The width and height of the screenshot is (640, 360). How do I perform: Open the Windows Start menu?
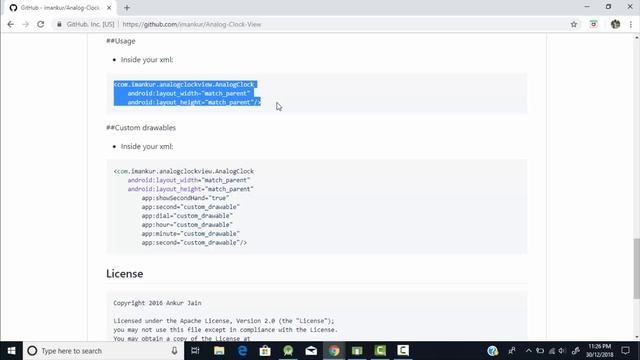click(x=11, y=351)
